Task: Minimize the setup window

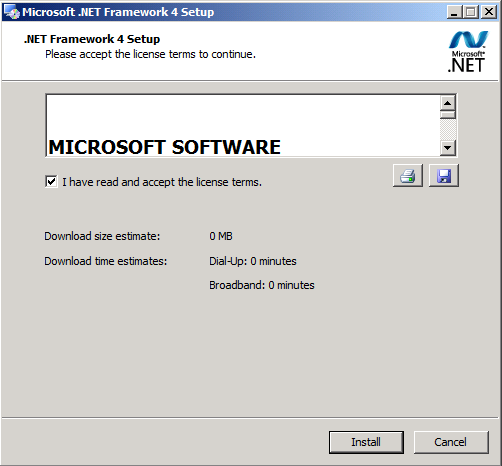Action: click(x=454, y=12)
